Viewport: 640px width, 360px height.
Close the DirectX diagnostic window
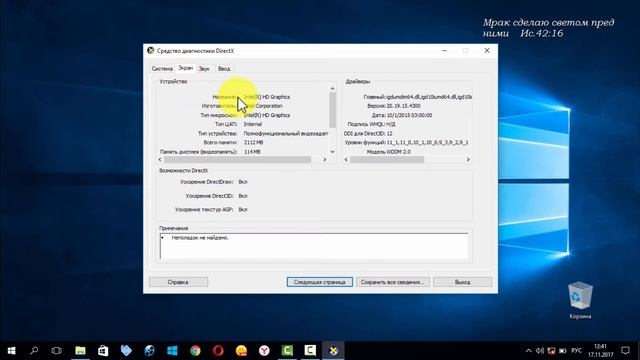tap(487, 51)
